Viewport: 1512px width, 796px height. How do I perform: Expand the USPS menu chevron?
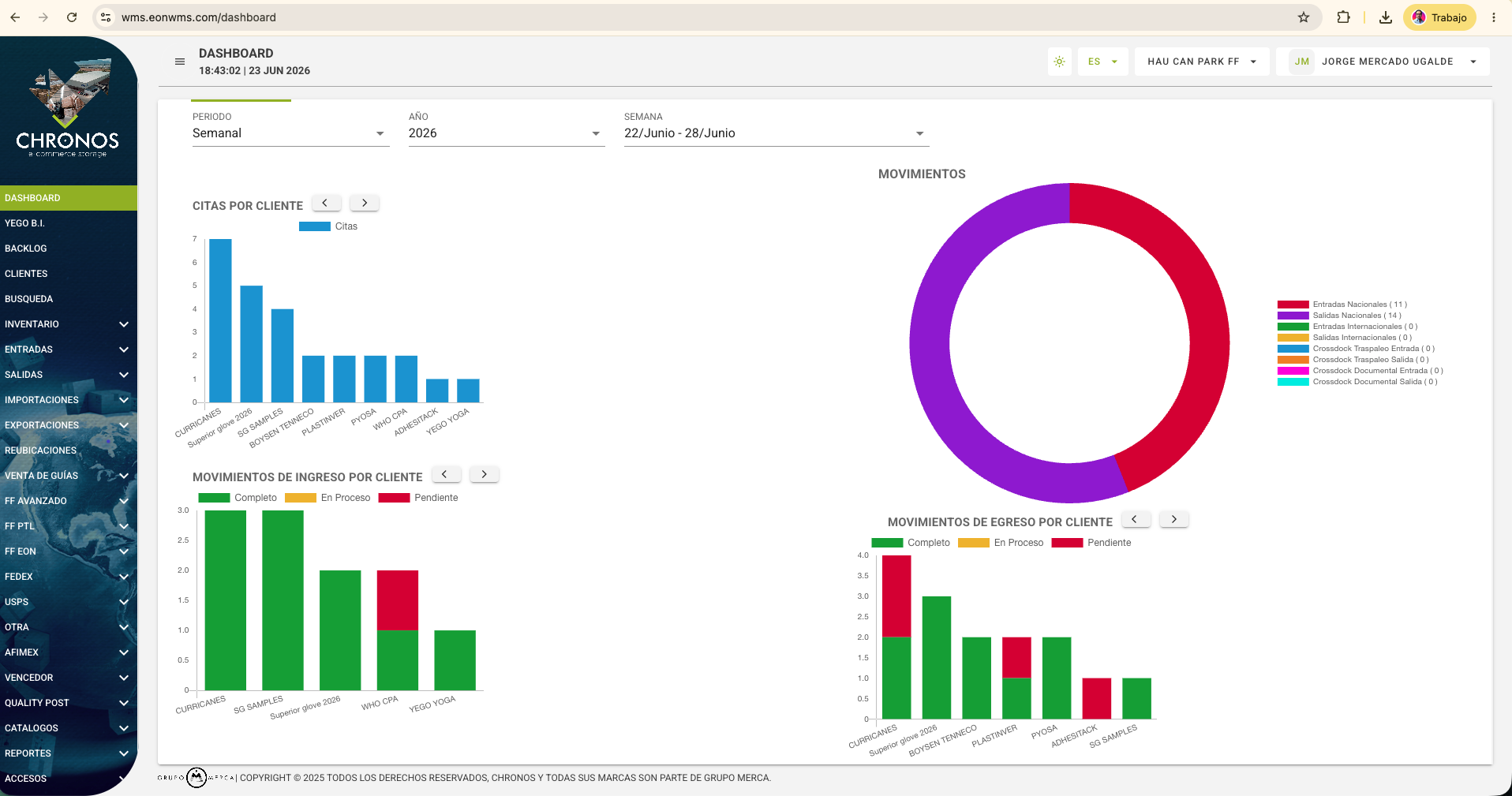(x=124, y=602)
